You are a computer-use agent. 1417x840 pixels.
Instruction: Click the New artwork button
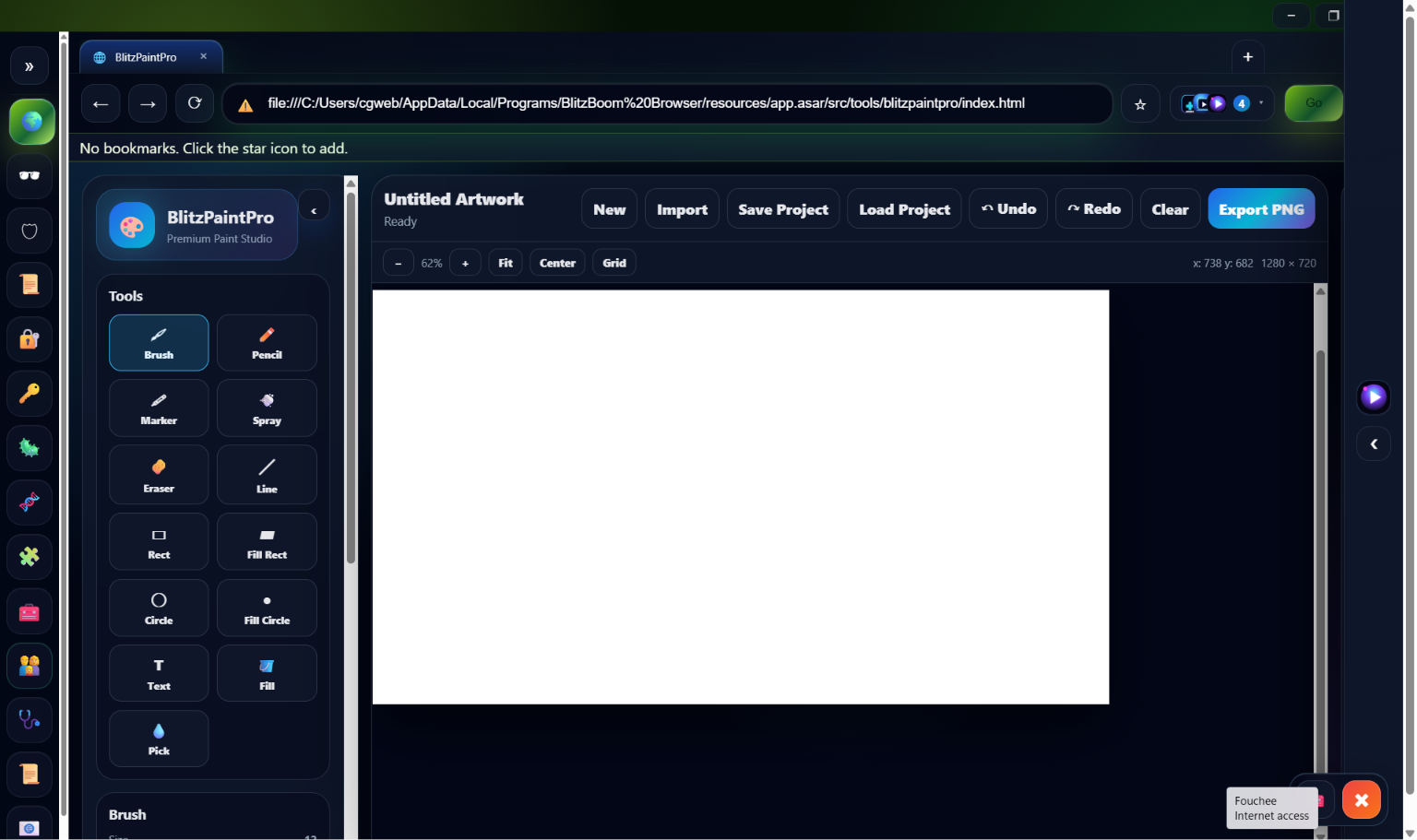(610, 209)
